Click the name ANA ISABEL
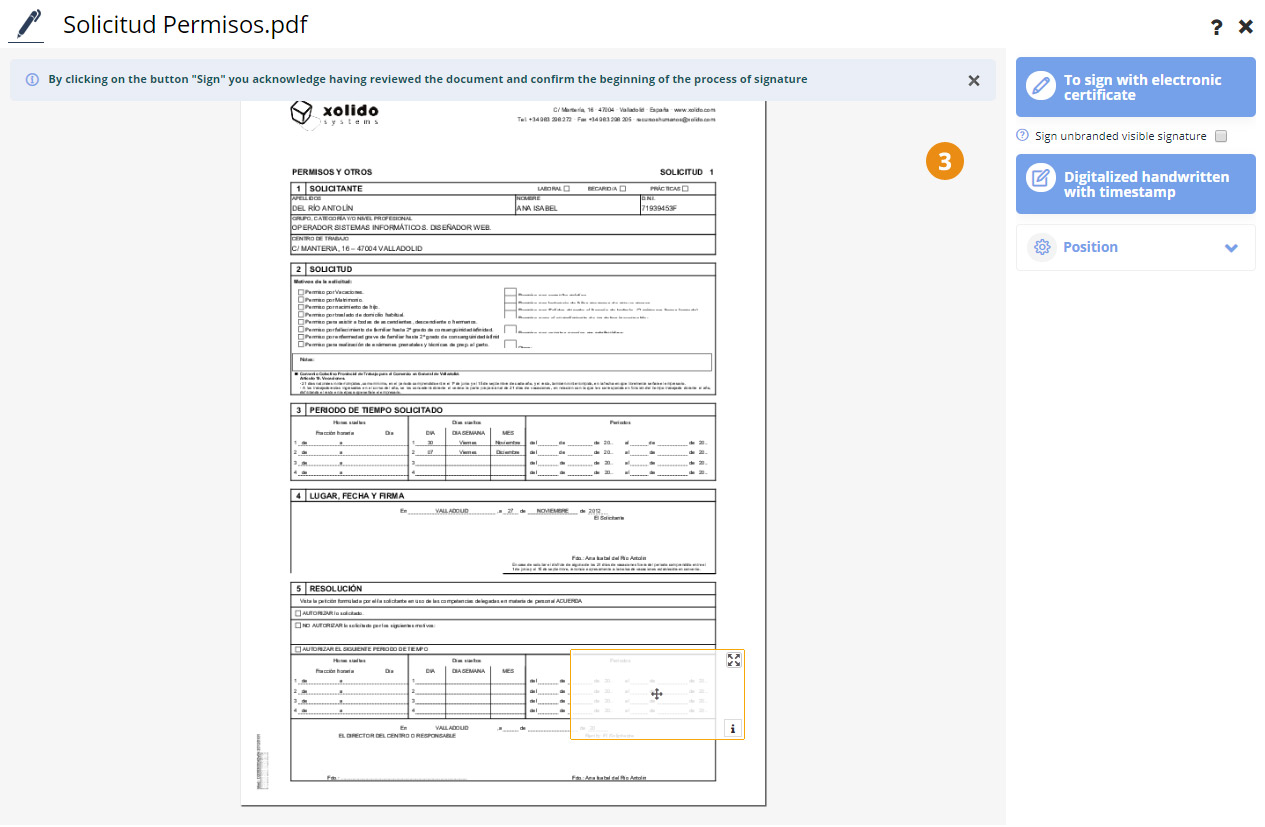Viewport: 1265px width, 827px height. pyautogui.click(x=537, y=208)
